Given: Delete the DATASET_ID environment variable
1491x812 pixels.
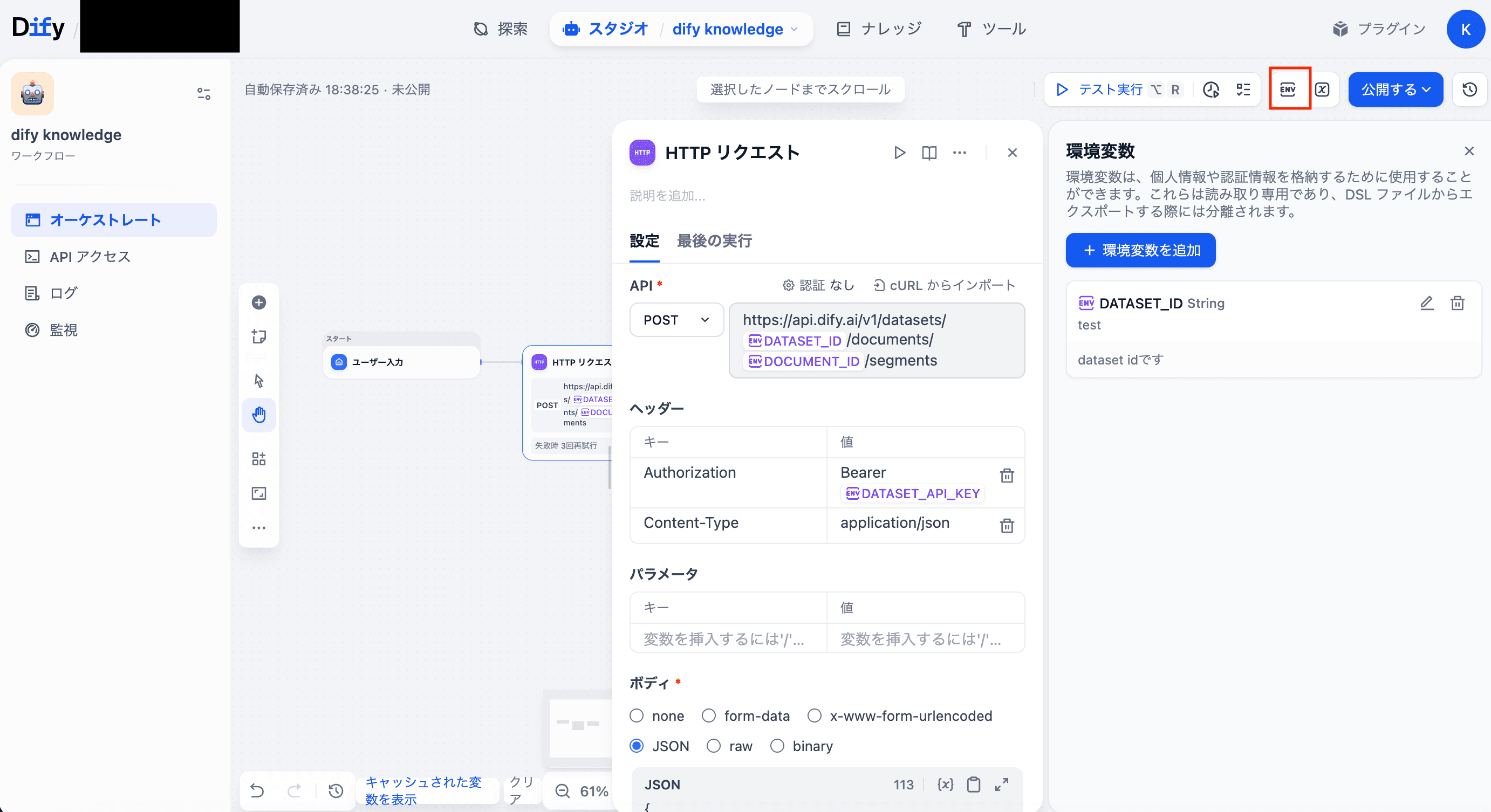Looking at the screenshot, I should [1457, 303].
